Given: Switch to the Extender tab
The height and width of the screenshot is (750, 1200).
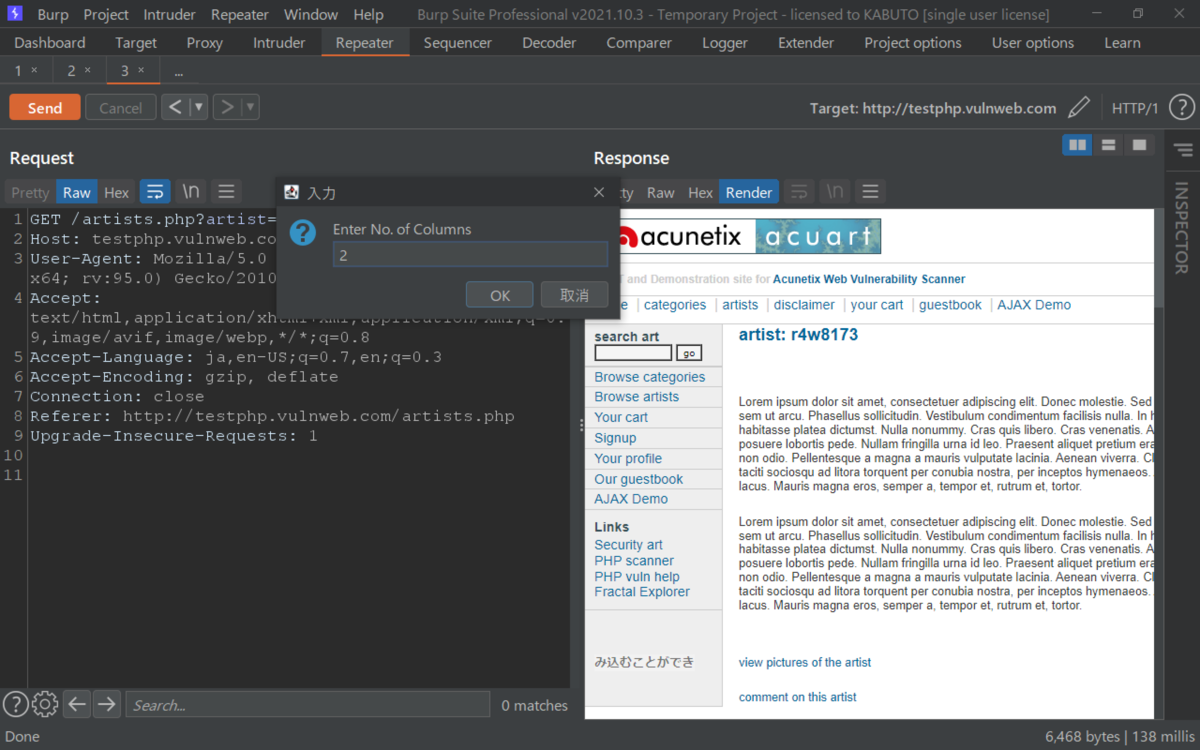Looking at the screenshot, I should coord(806,43).
